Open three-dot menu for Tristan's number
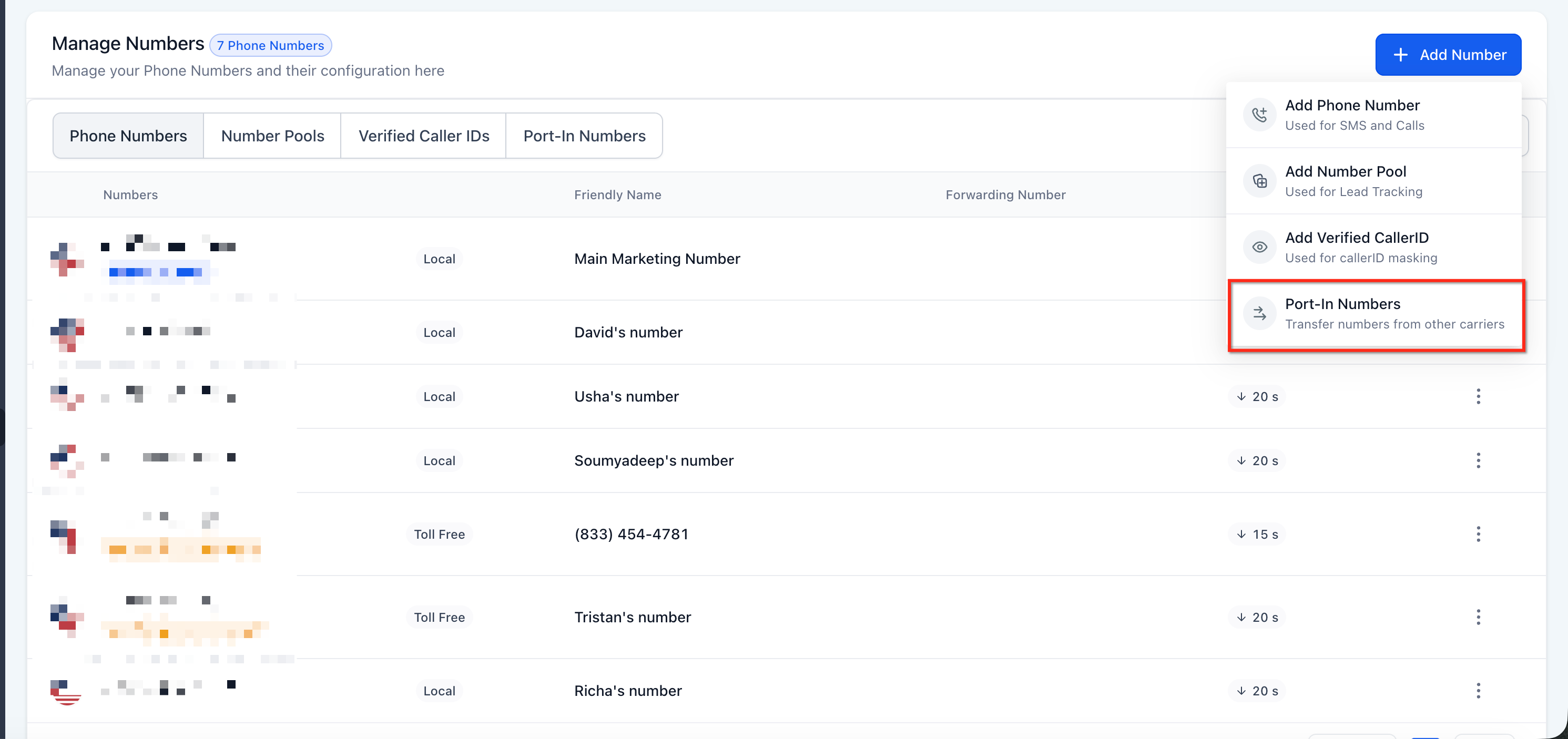The image size is (1568, 739). (1478, 617)
